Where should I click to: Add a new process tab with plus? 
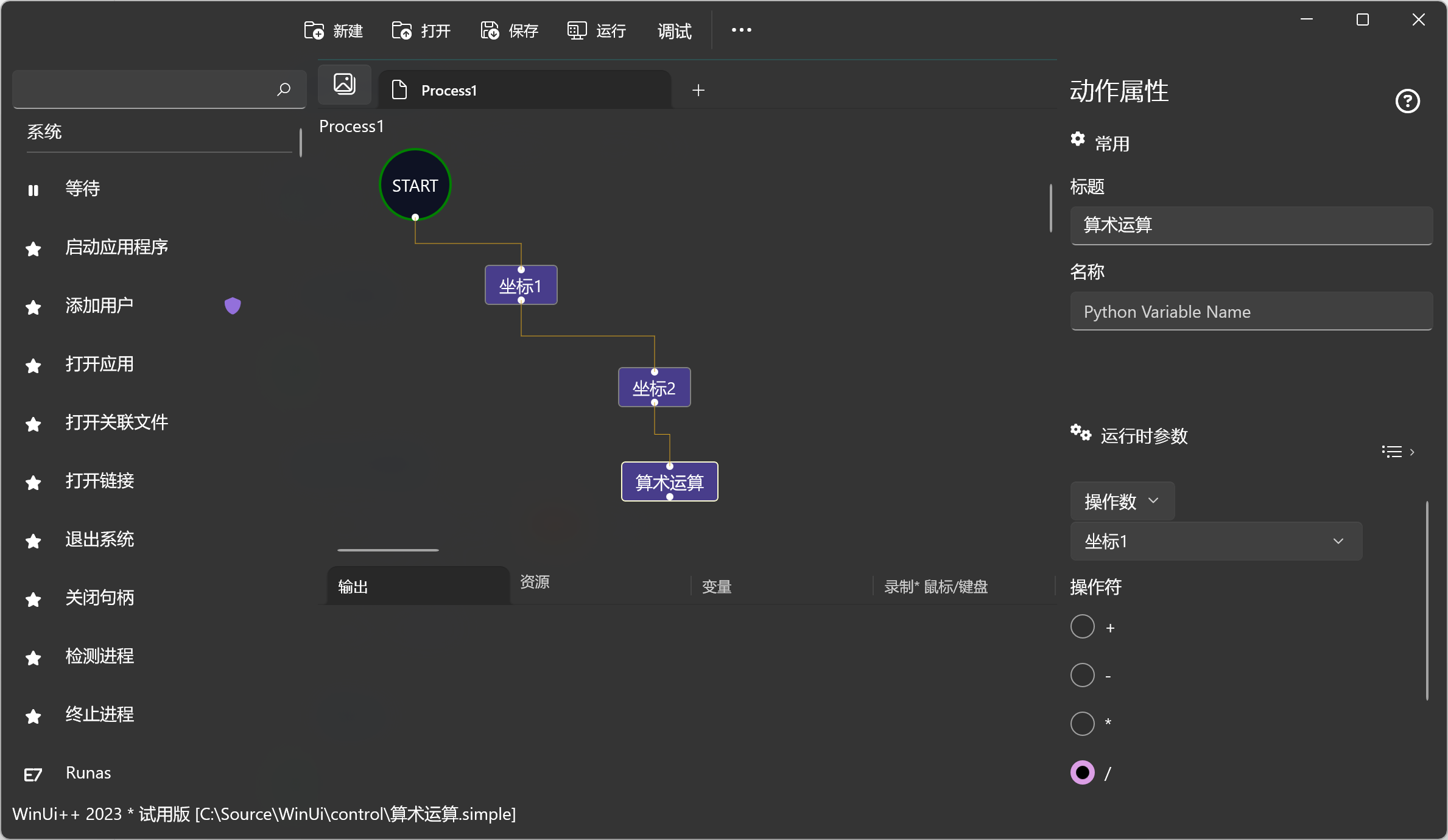[x=698, y=90]
